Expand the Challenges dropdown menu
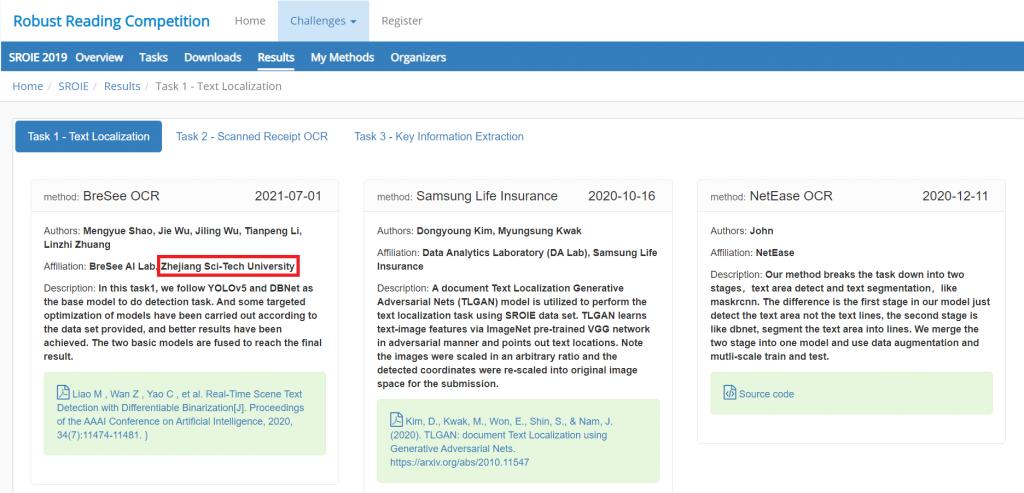 pos(323,21)
